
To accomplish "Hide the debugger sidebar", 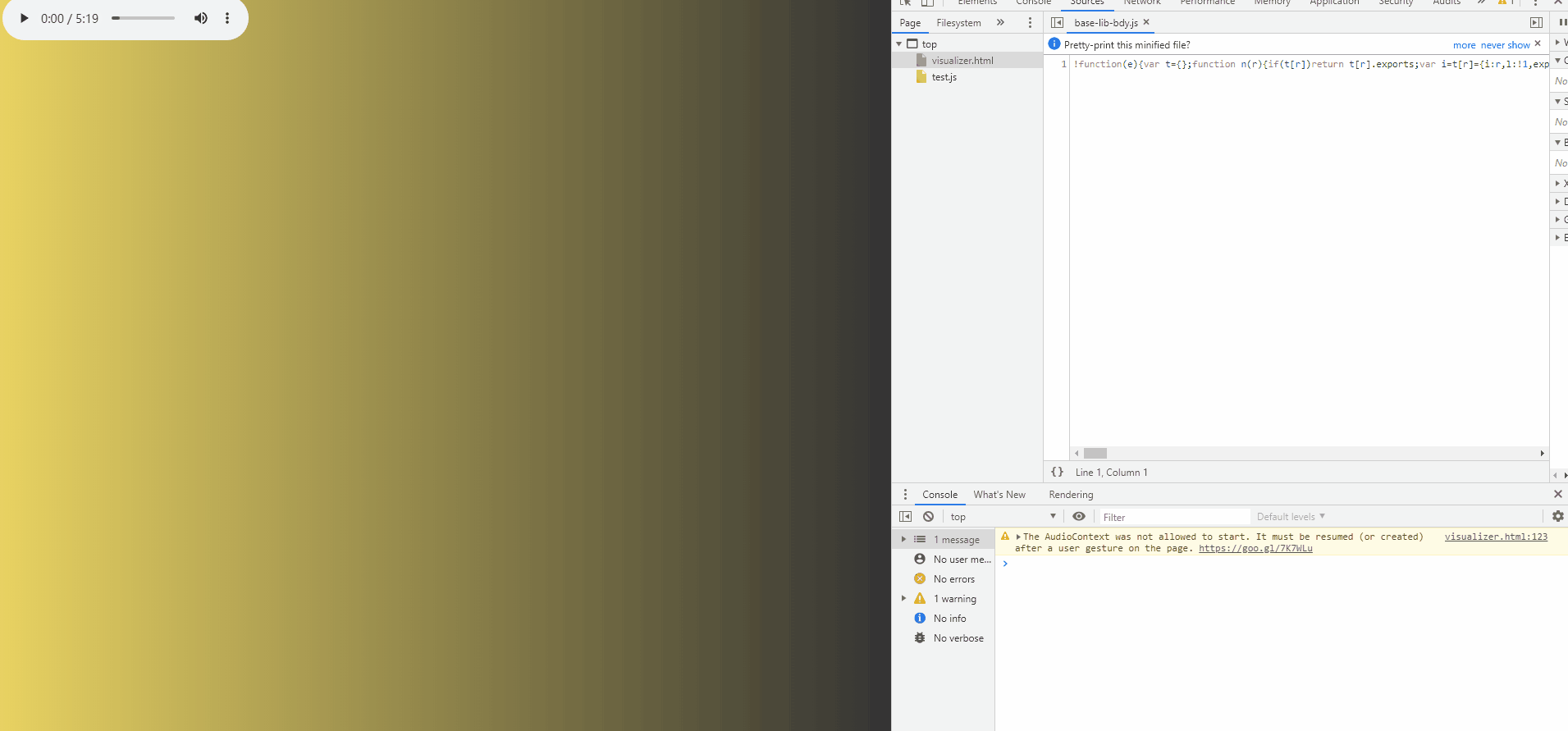I will click(1536, 23).
